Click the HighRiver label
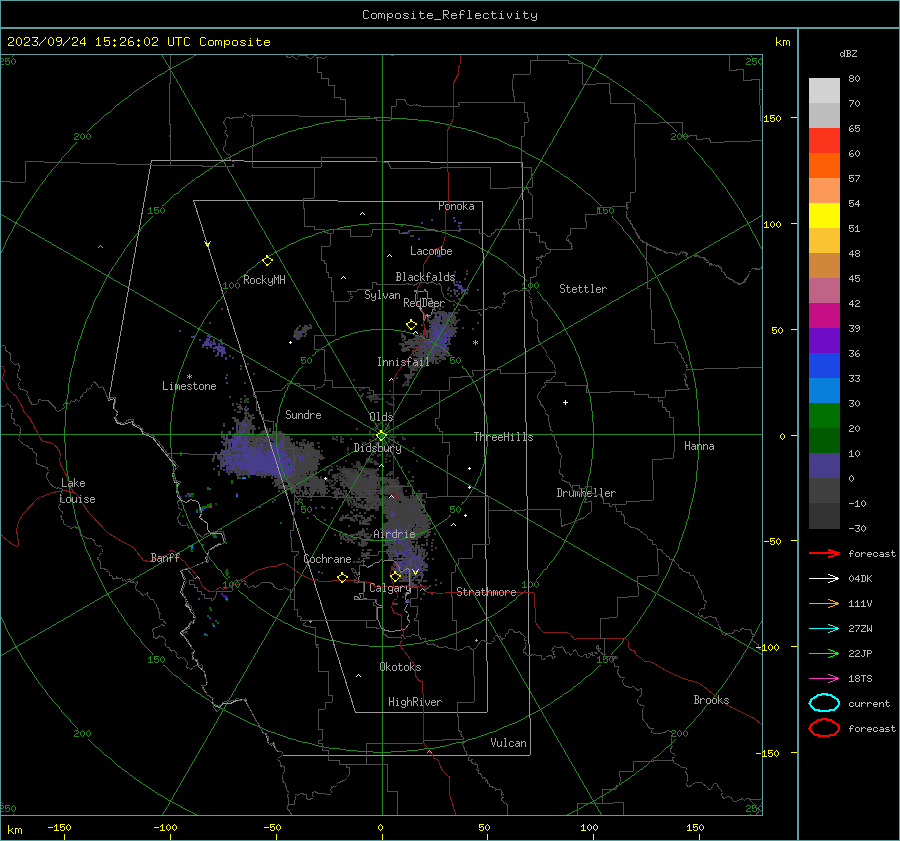 [x=415, y=702]
